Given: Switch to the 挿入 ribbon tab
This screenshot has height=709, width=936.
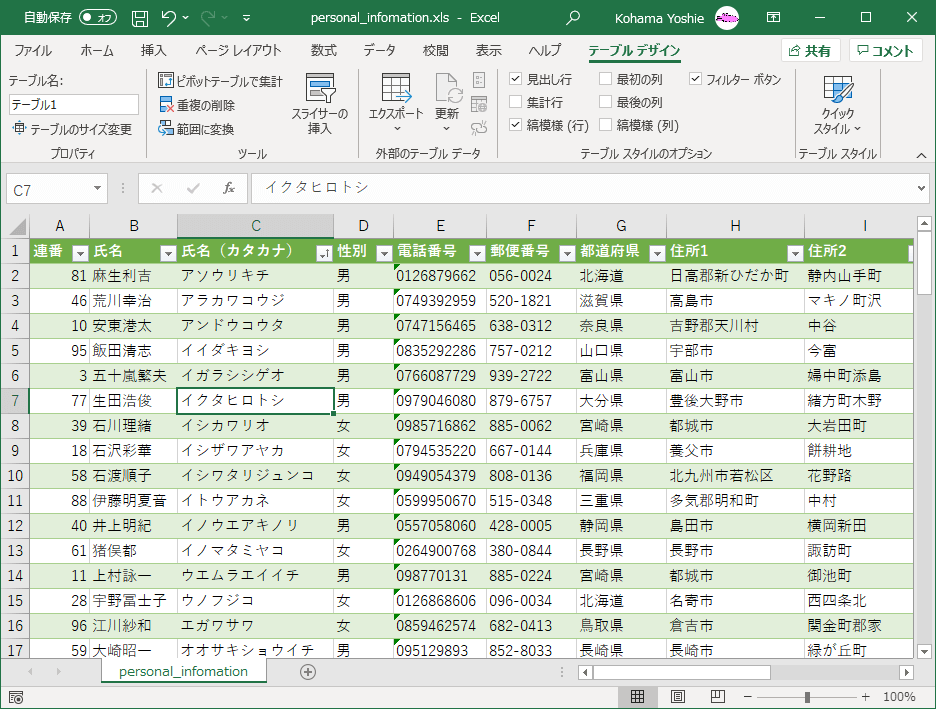Looking at the screenshot, I should (x=153, y=51).
